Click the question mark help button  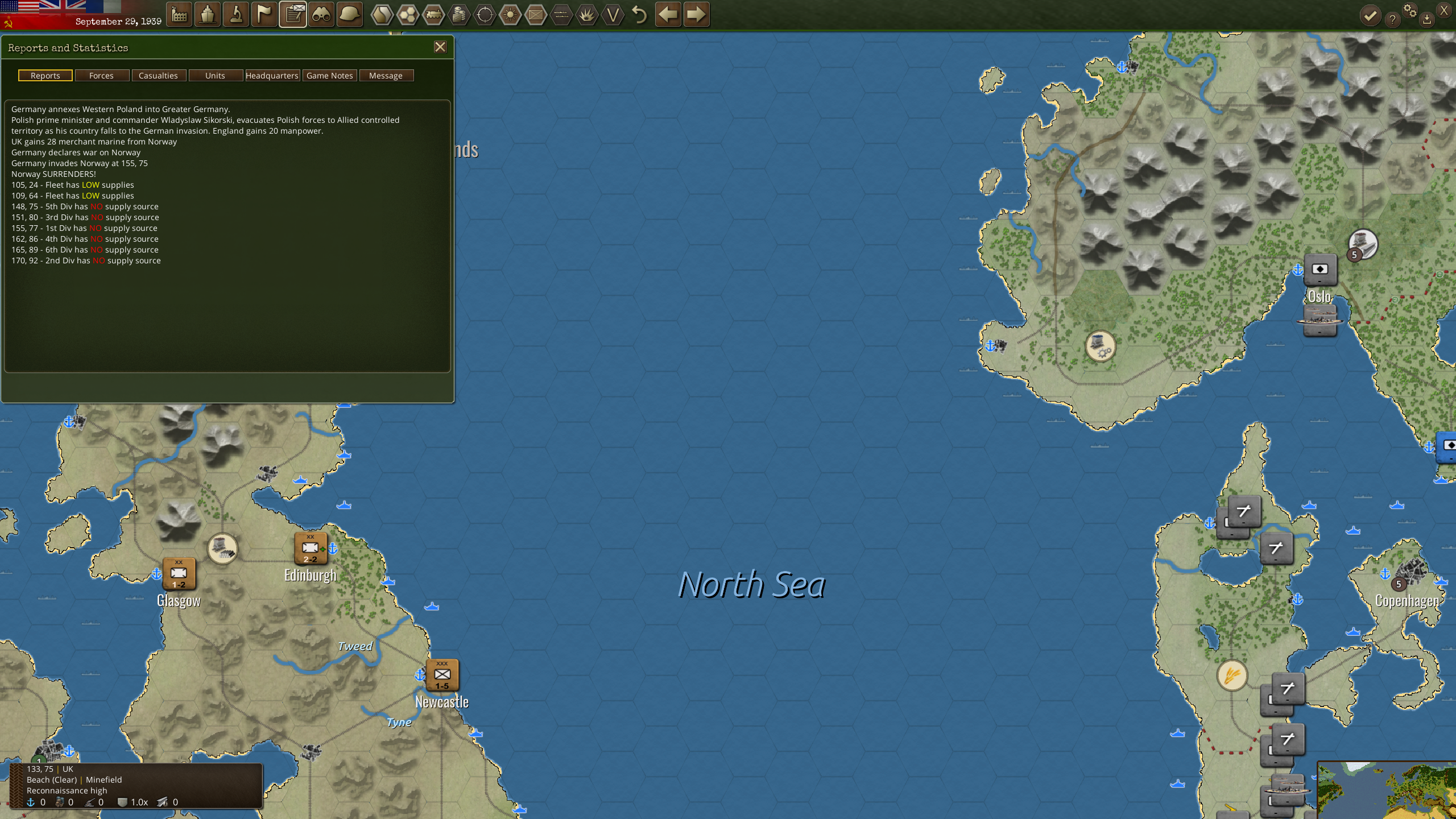1393,17
